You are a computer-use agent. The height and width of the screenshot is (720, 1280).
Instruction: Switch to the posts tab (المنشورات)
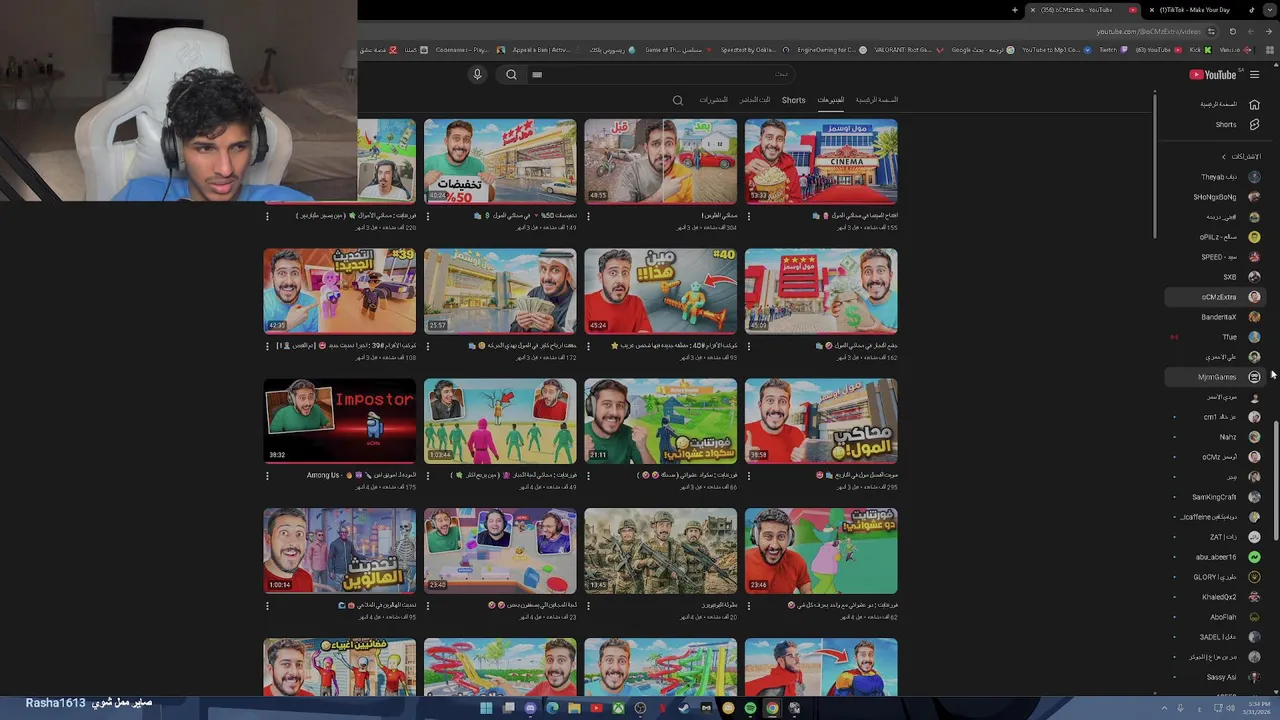(x=714, y=100)
